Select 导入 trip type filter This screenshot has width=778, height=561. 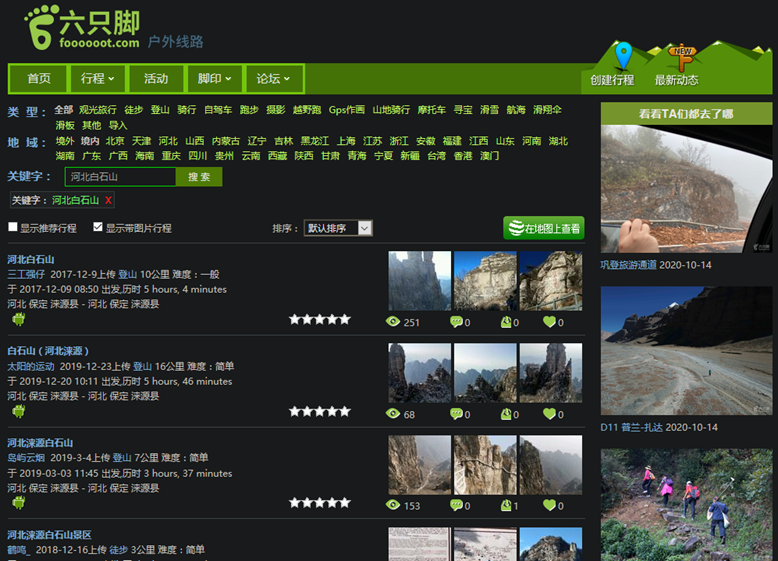(x=118, y=125)
